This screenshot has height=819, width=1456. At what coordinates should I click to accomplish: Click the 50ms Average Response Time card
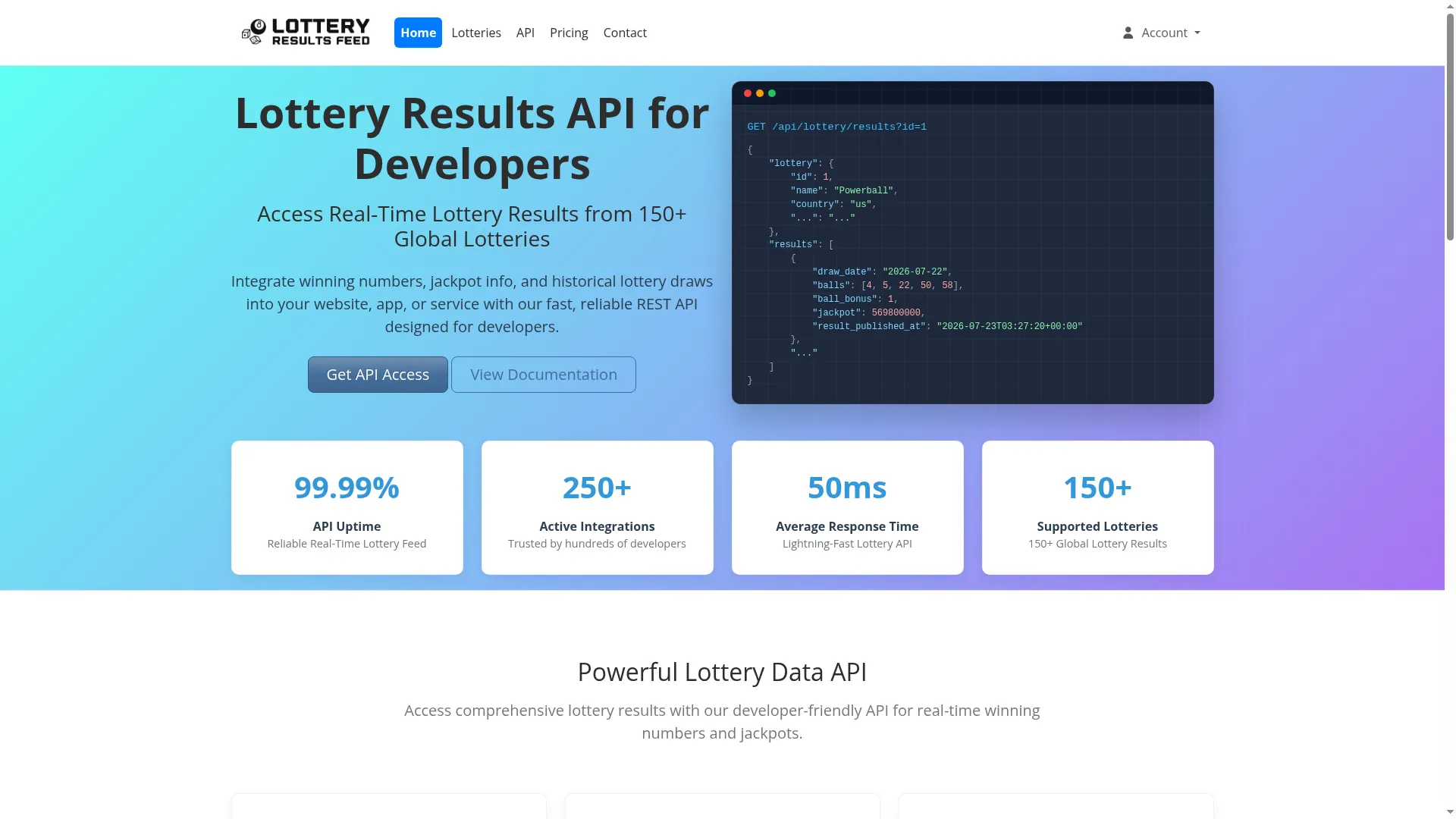848,507
